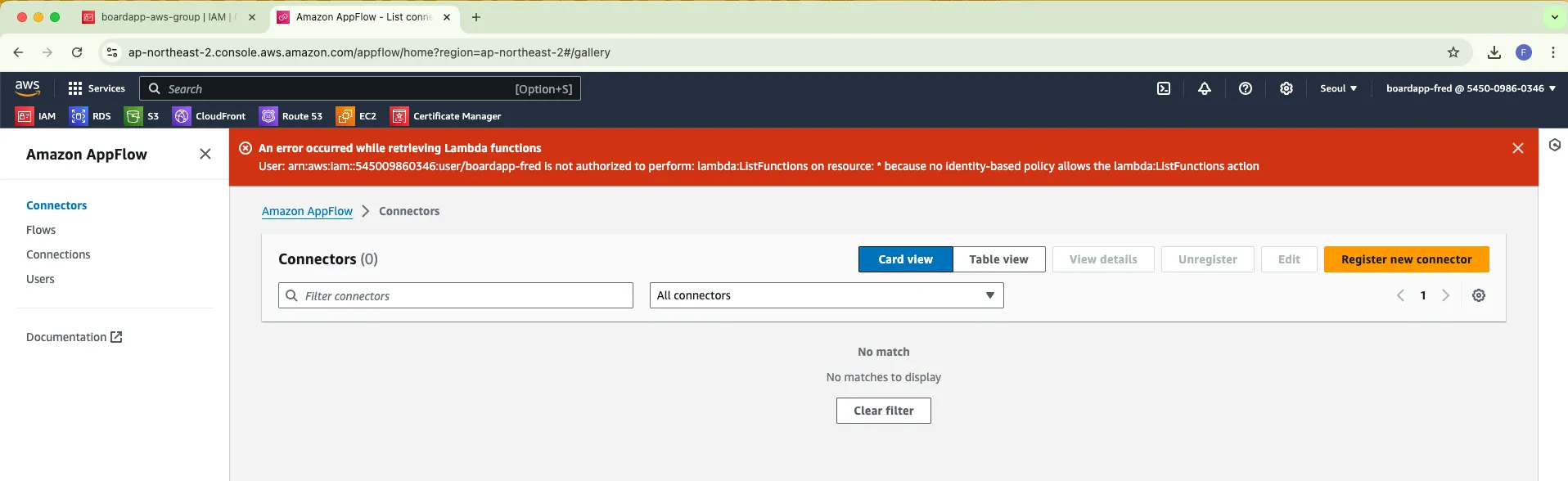Open AWS console settings gear
Viewport: 1568px width, 481px height.
(1286, 88)
